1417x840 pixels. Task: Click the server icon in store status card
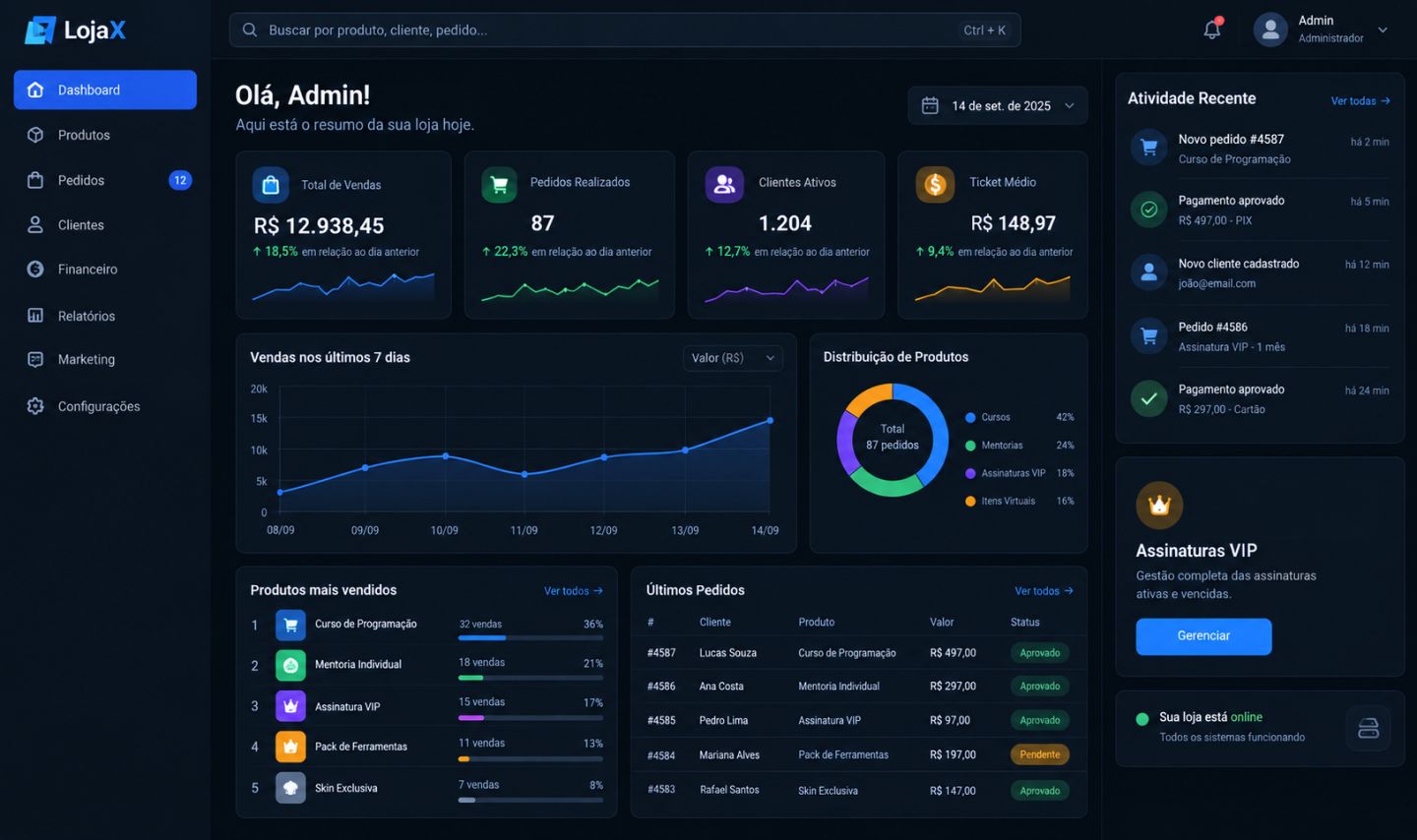tap(1368, 728)
